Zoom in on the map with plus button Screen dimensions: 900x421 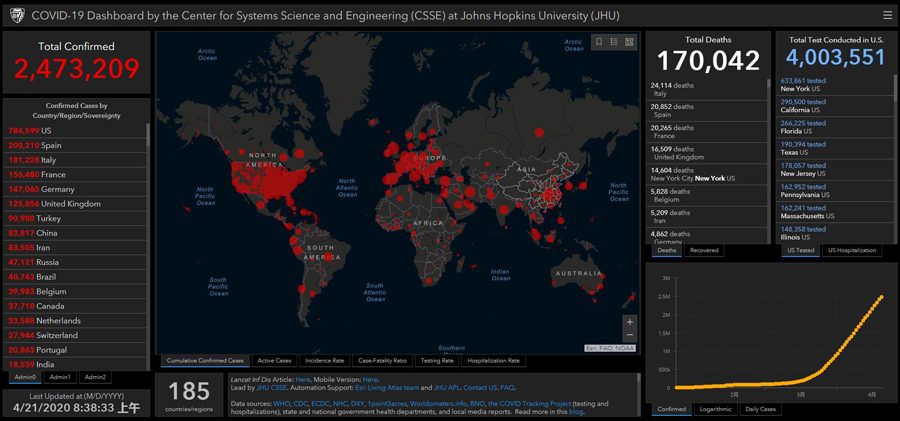click(x=629, y=322)
